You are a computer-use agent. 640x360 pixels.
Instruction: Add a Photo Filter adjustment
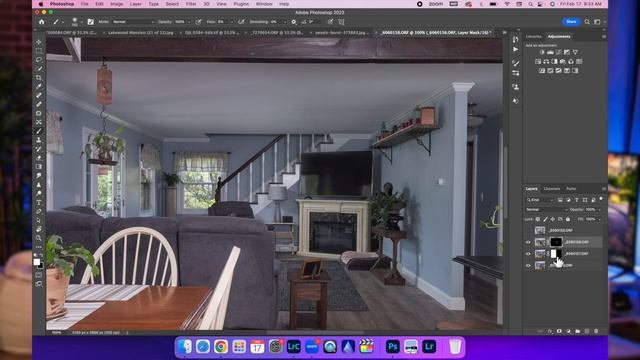[562, 62]
